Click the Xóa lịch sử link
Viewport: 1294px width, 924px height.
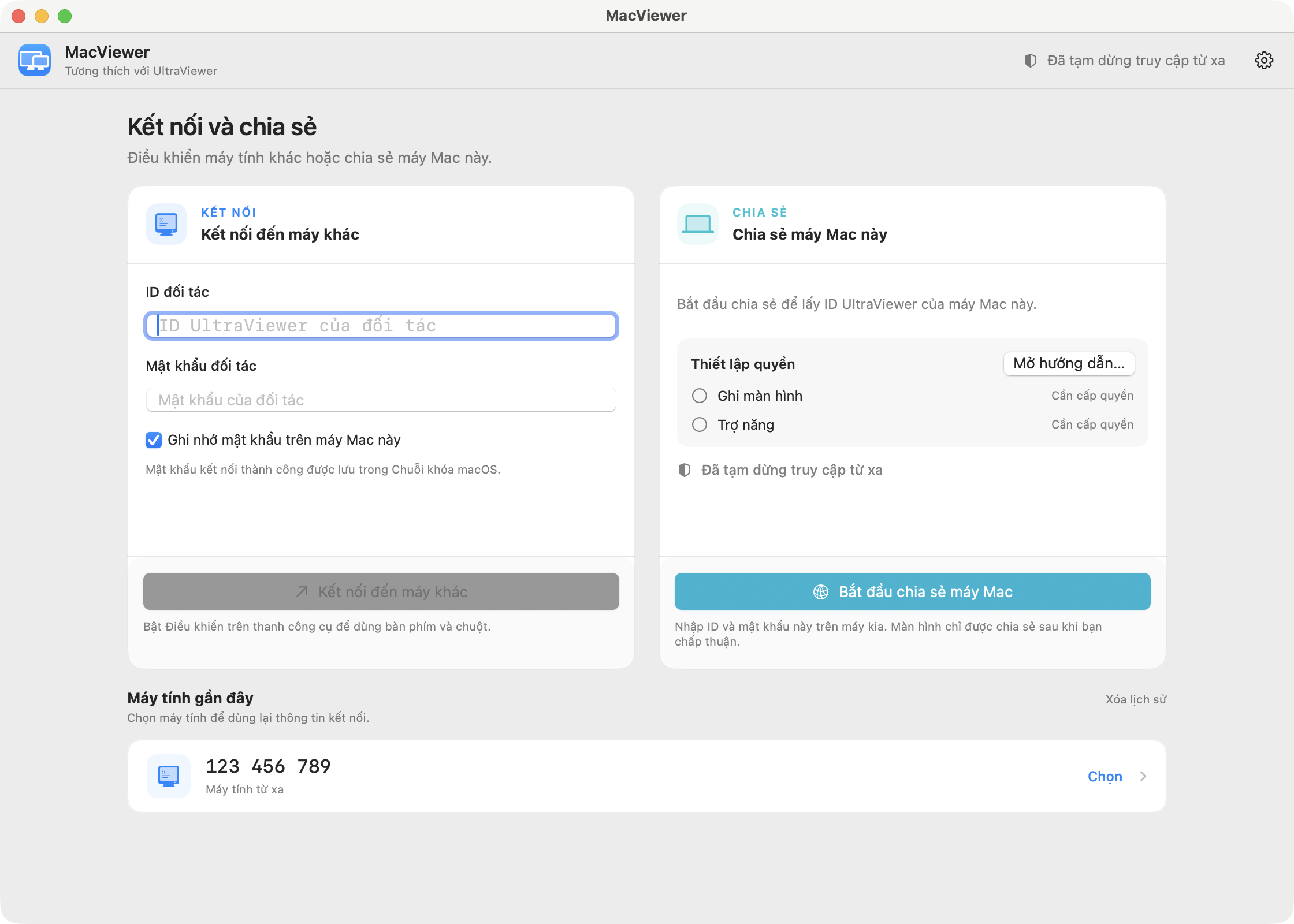pos(1136,699)
